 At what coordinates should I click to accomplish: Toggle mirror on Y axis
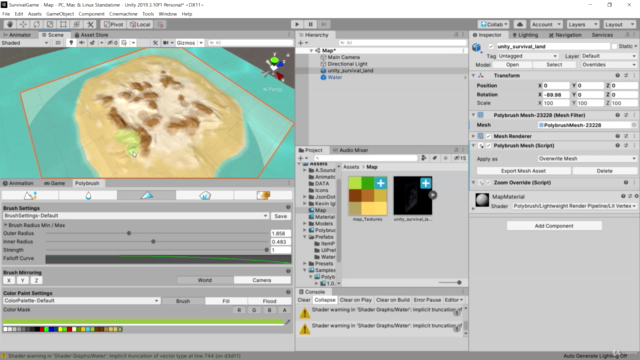(x=23, y=280)
